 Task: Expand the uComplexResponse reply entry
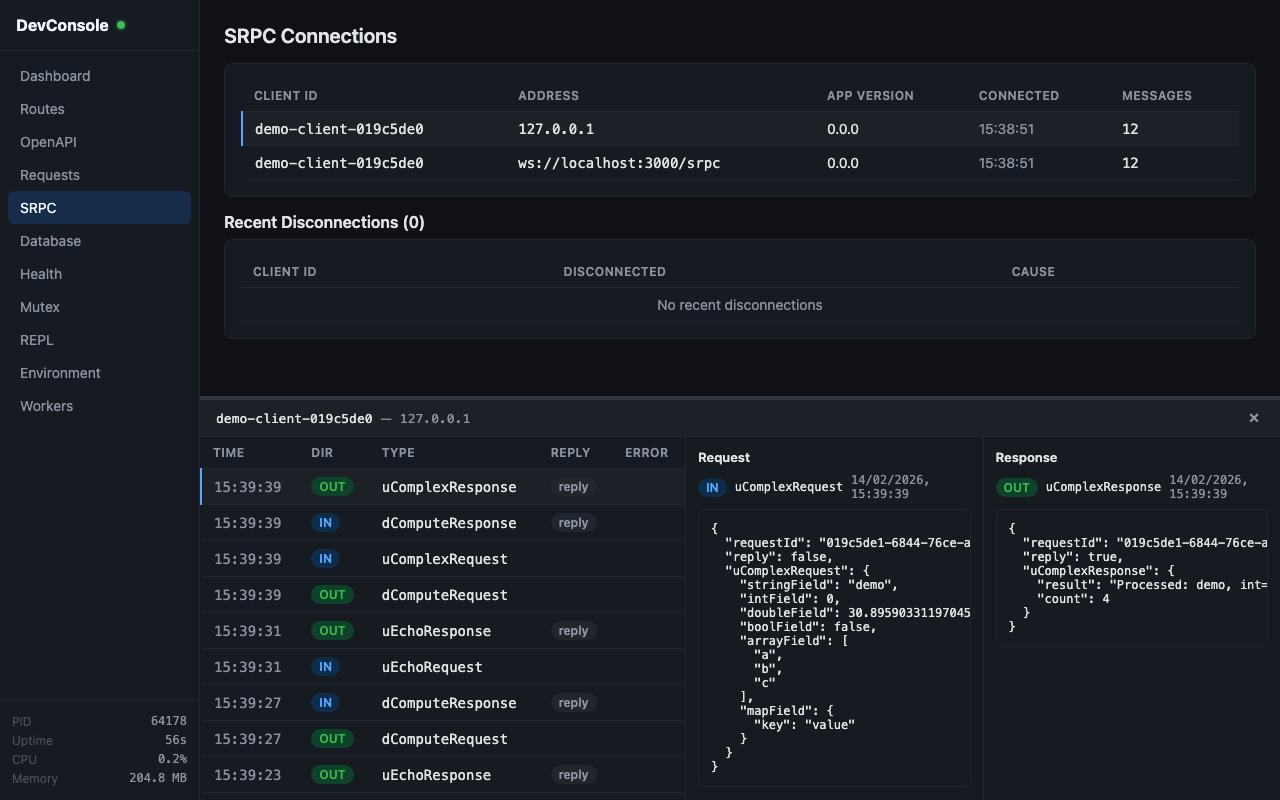(573, 486)
